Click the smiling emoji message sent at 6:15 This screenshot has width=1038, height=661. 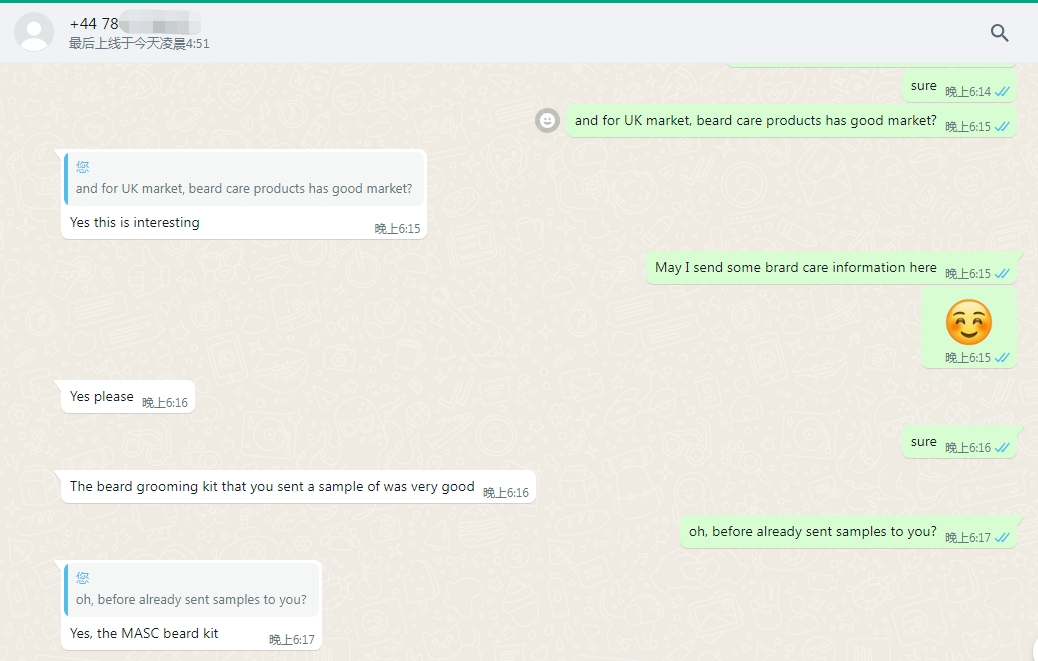tap(968, 323)
